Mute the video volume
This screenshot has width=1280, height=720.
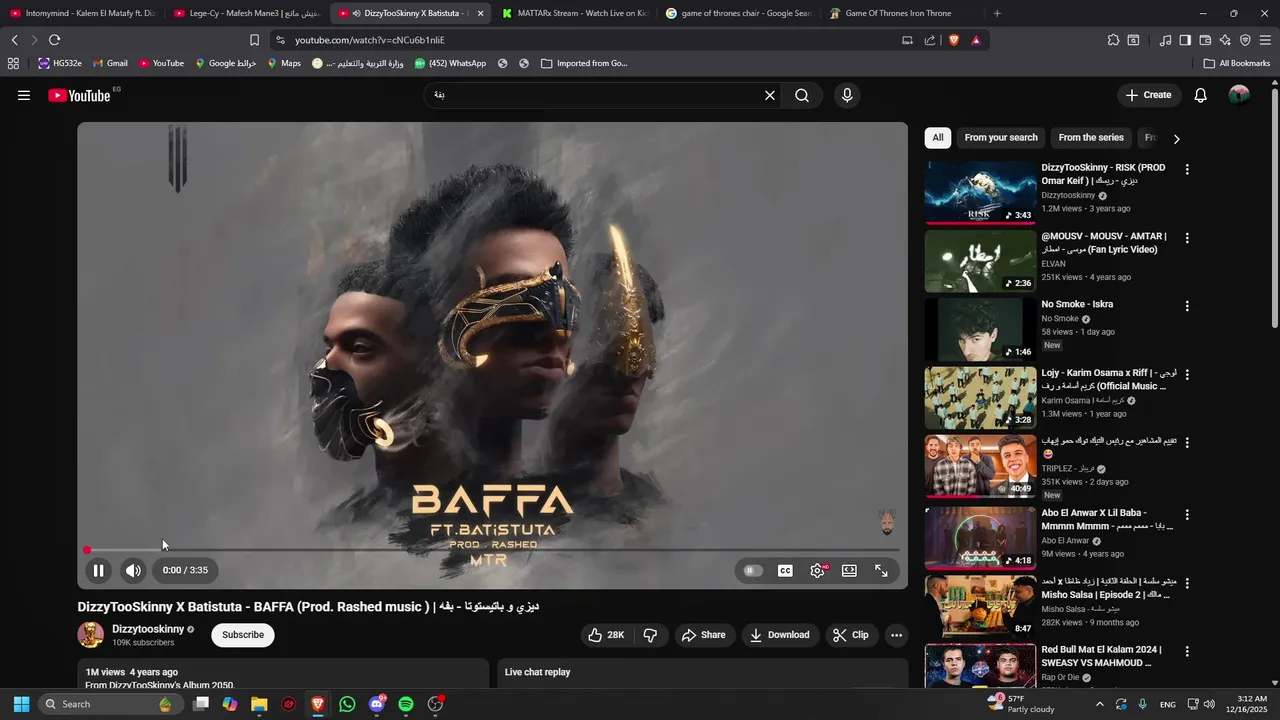(x=133, y=570)
